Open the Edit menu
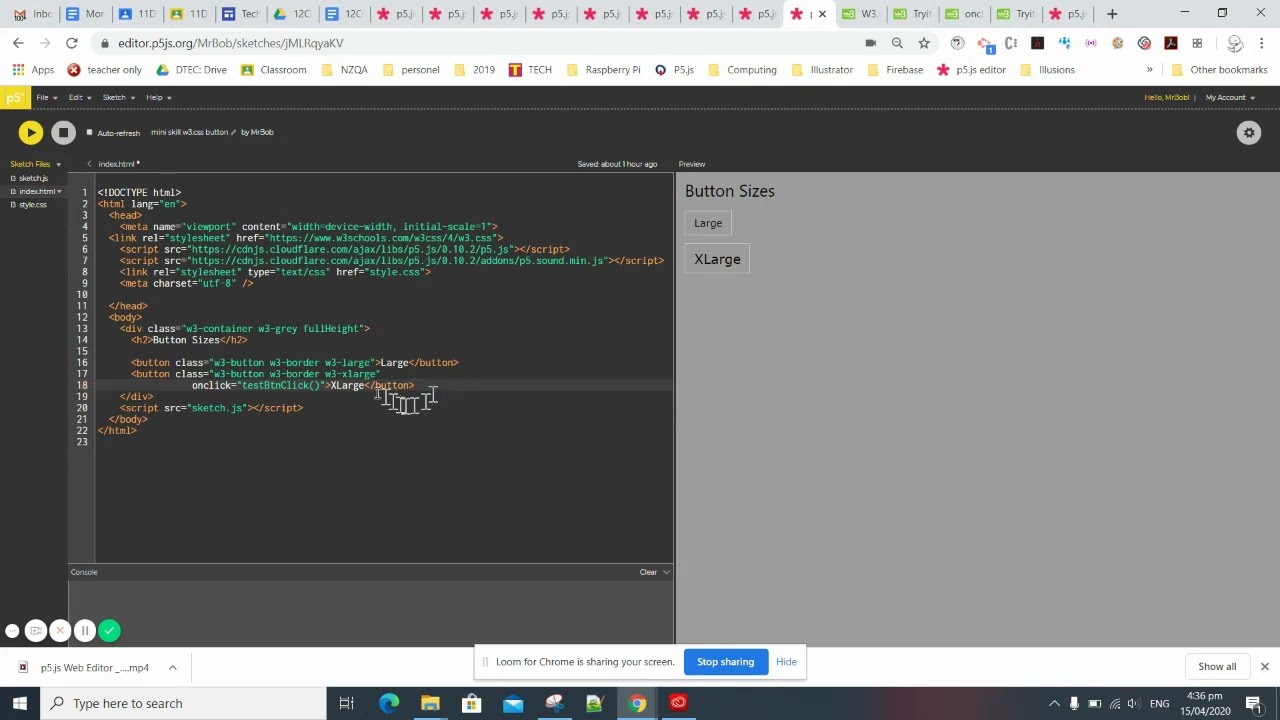 (80, 97)
